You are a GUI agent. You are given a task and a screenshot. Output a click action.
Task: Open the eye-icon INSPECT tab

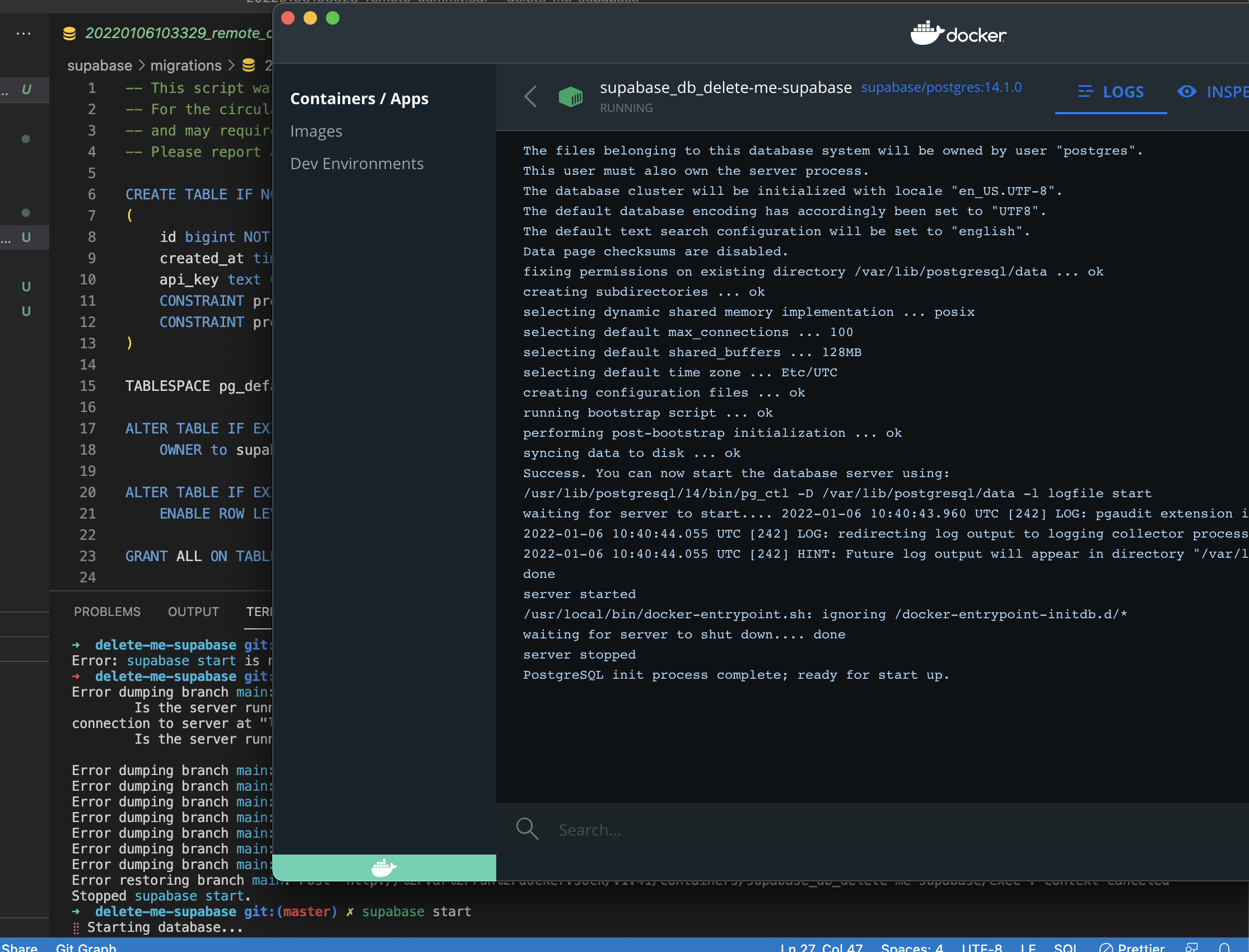click(1213, 92)
